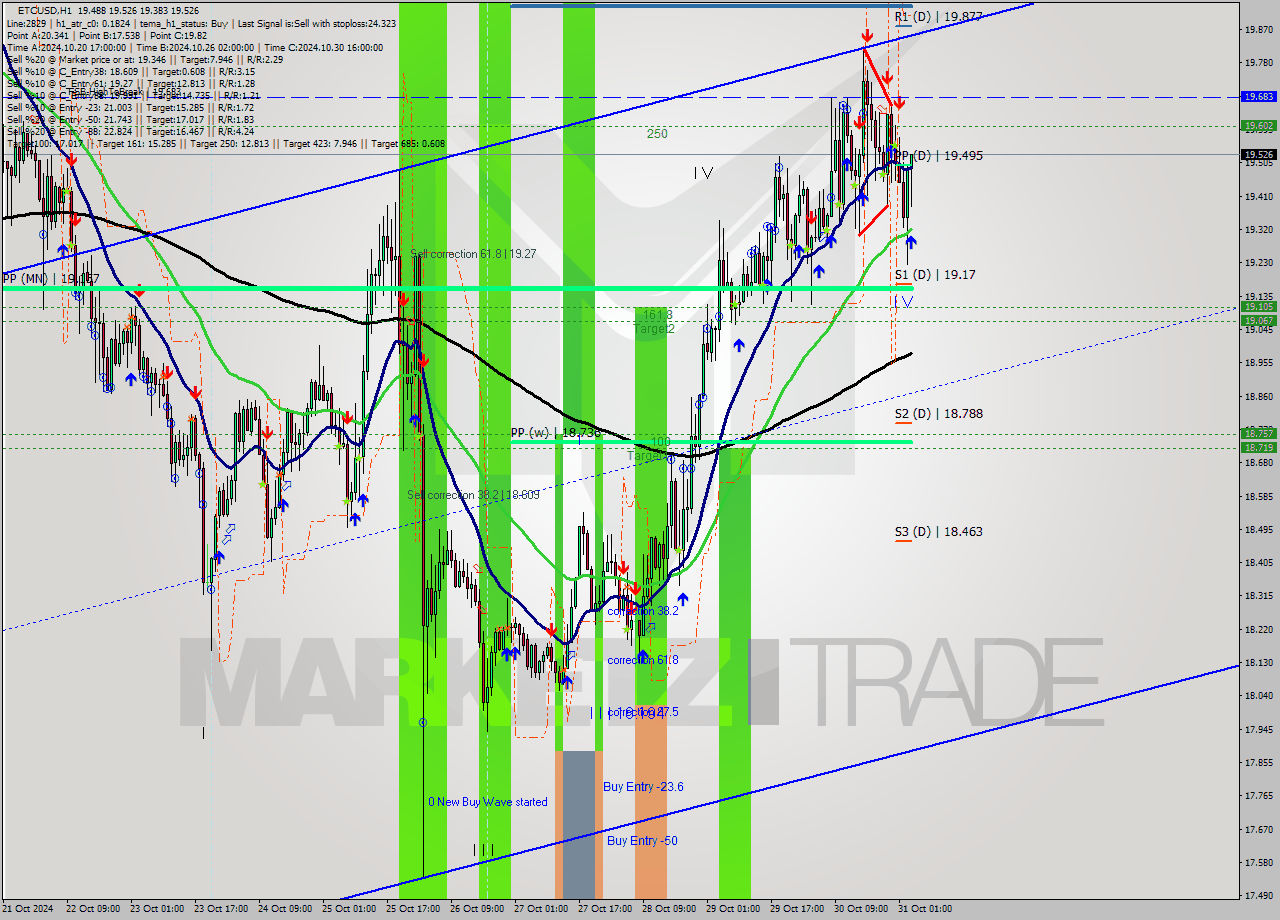Click the '31 Oct 01:00' time axis label

point(926,909)
